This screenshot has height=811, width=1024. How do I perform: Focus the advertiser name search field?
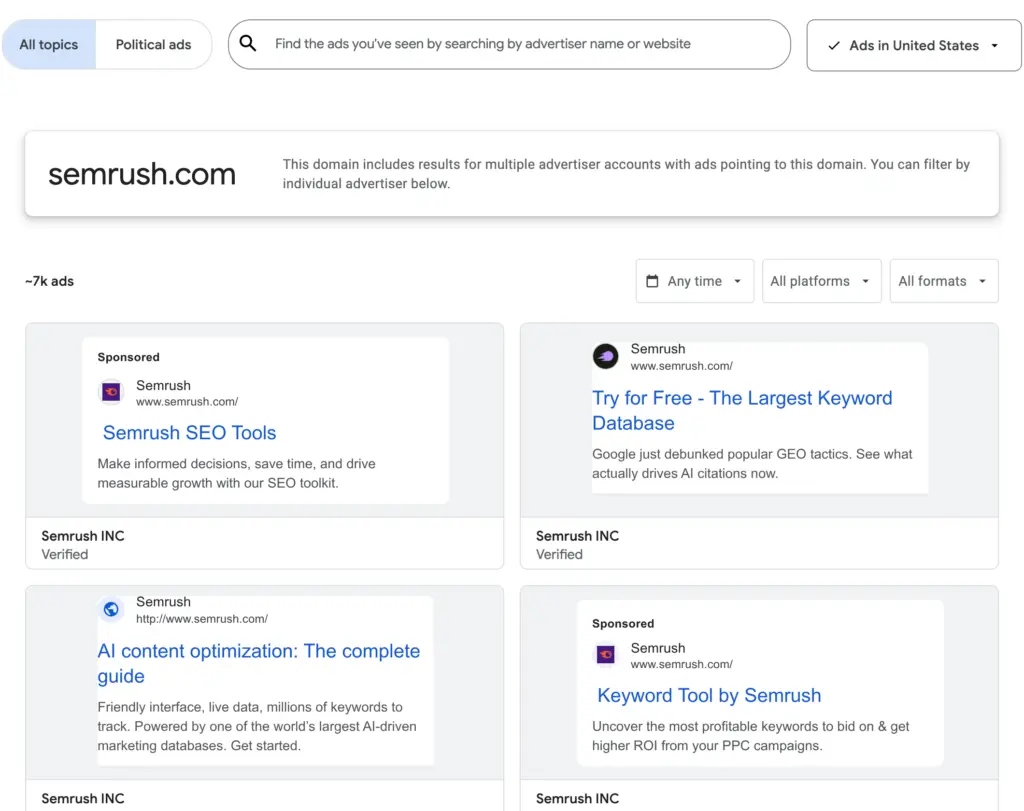pos(509,44)
